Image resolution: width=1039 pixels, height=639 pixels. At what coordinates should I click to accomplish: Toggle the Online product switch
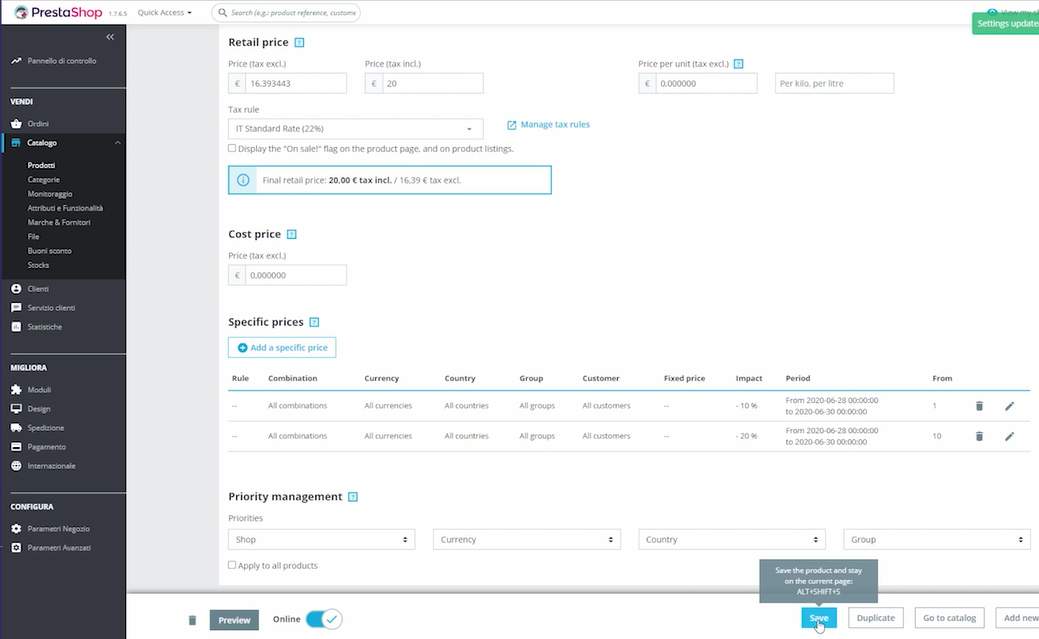pyautogui.click(x=323, y=619)
